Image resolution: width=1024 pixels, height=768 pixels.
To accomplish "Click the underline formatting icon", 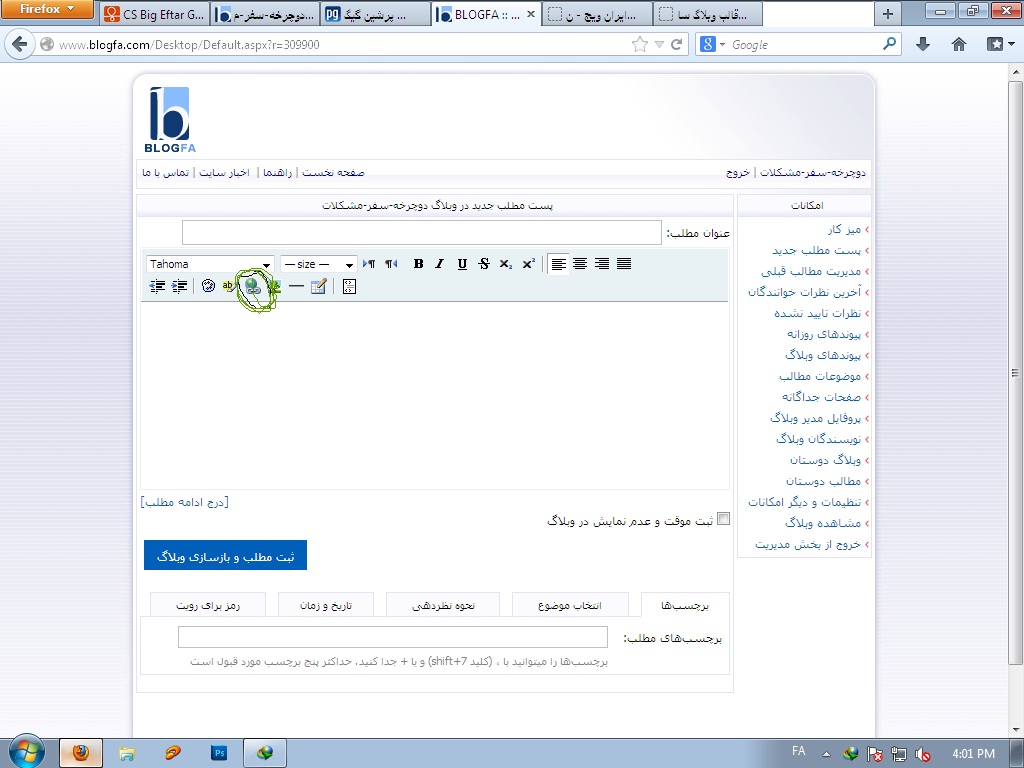I will click(x=462, y=264).
